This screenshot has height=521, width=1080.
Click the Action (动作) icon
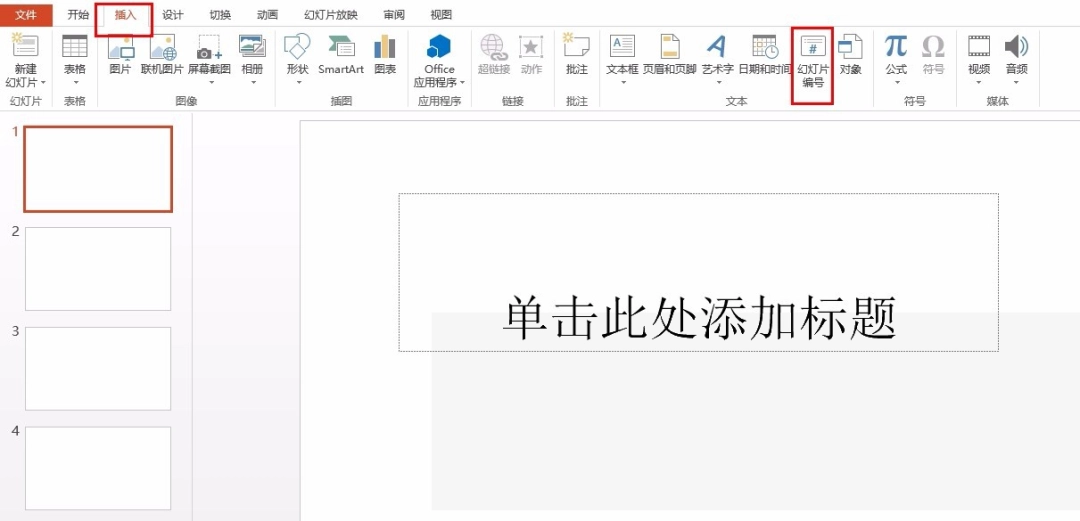(531, 46)
